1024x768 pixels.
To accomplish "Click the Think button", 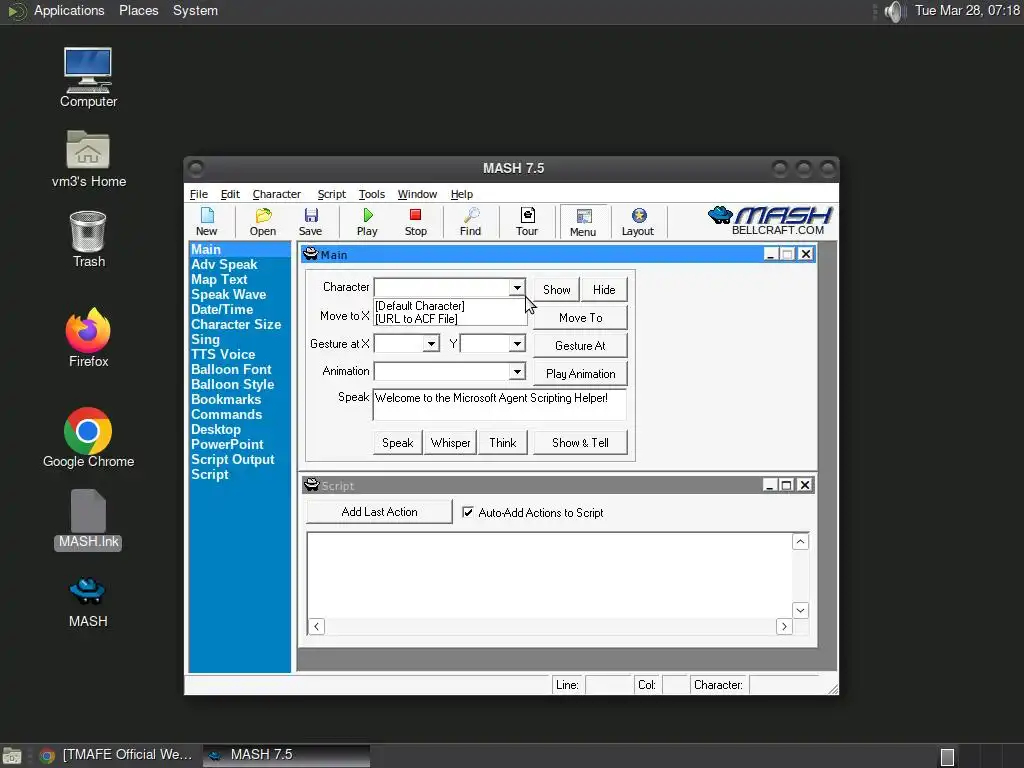I will (x=503, y=443).
